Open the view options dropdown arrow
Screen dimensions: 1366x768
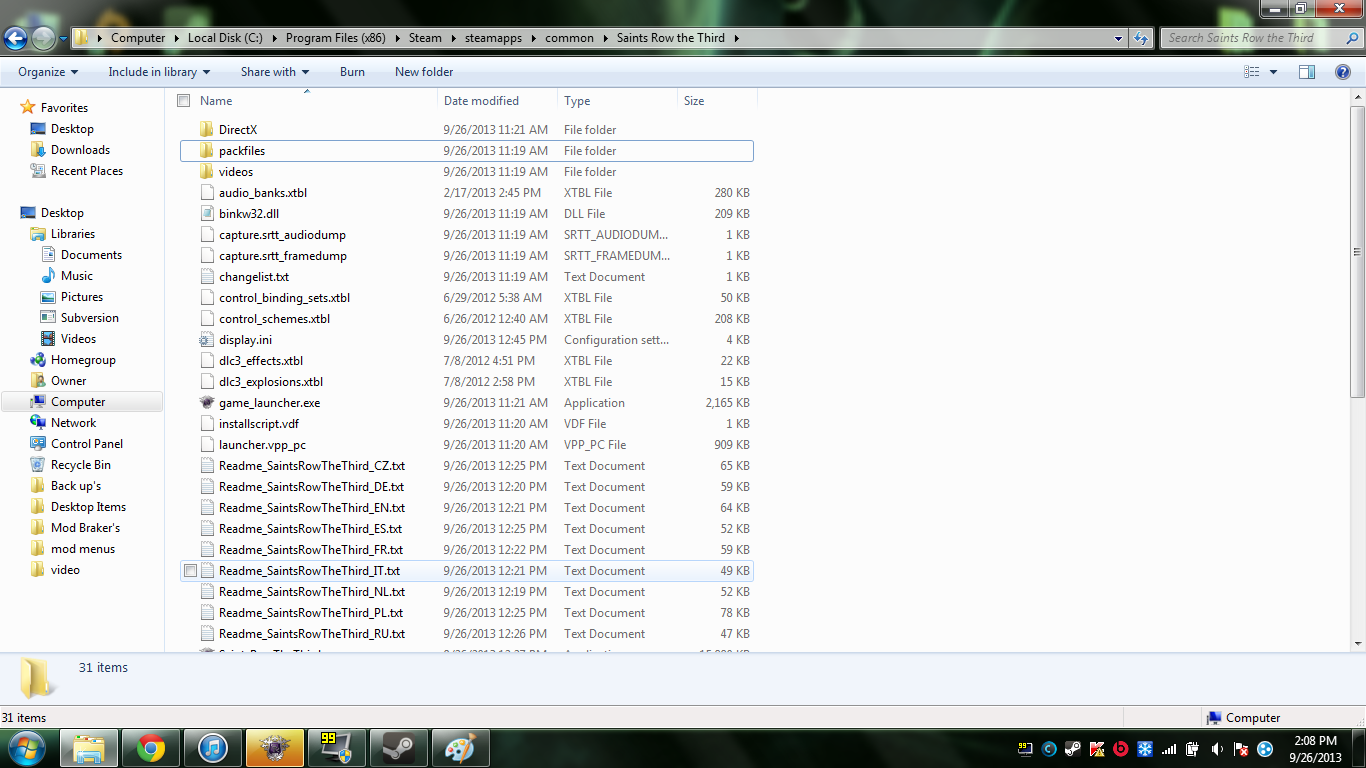coord(1273,72)
